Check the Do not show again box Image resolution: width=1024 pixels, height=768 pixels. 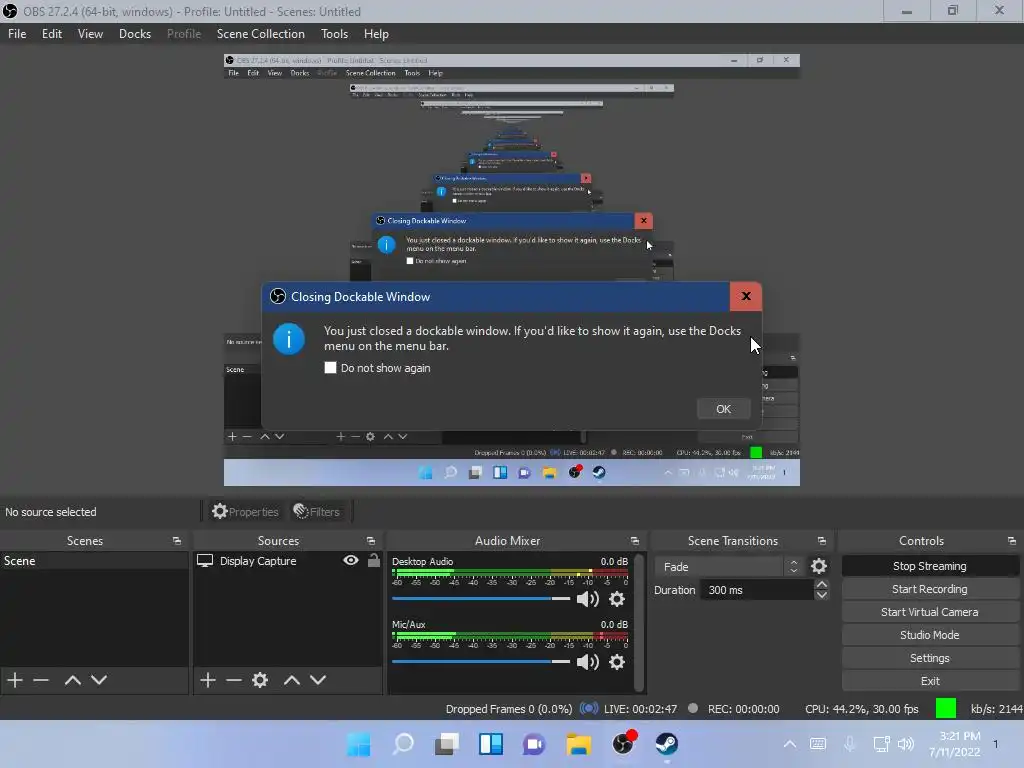coord(330,368)
